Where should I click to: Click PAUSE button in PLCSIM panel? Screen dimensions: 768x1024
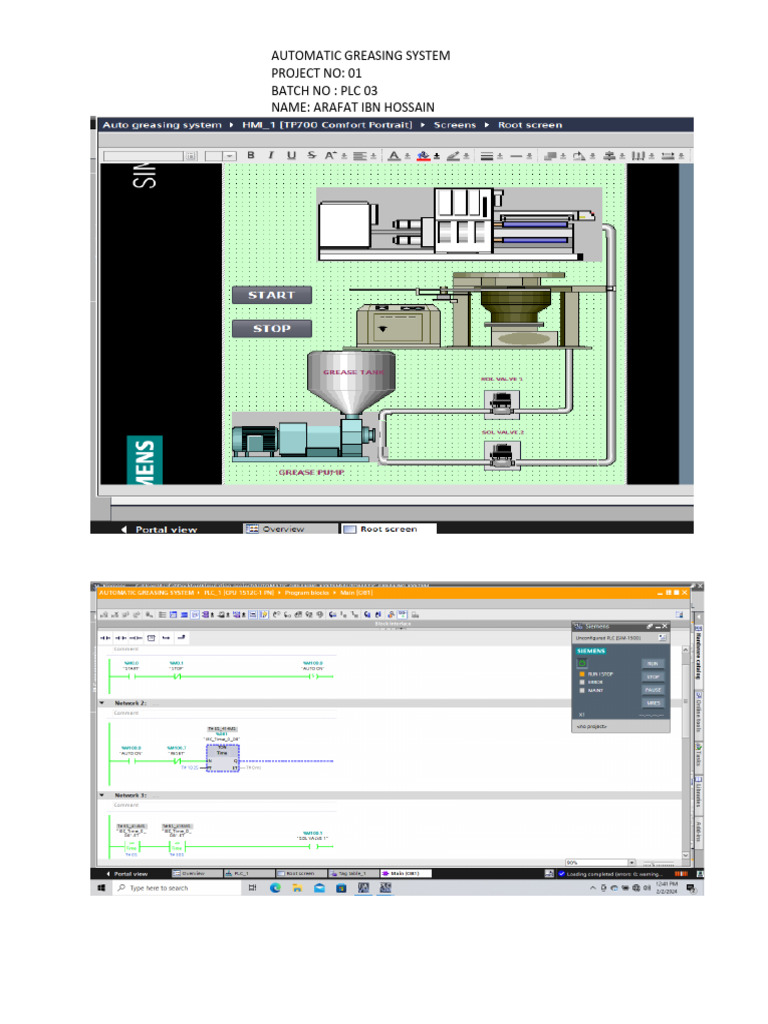pyautogui.click(x=652, y=690)
